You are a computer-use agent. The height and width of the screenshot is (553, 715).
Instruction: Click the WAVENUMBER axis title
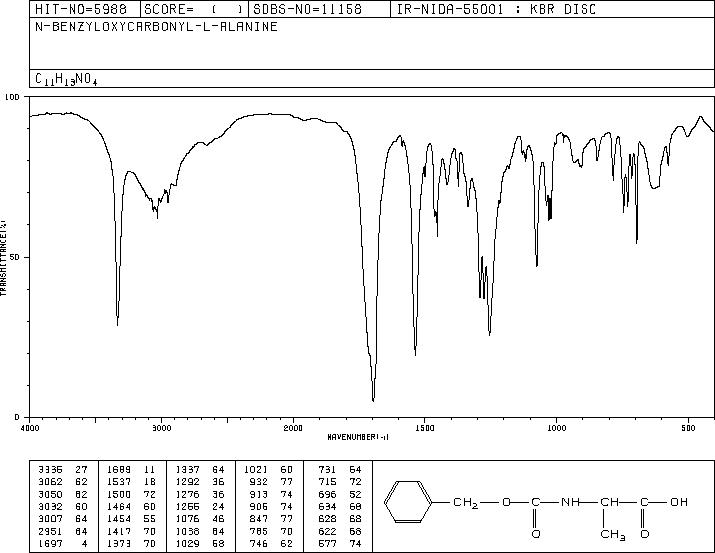358,437
